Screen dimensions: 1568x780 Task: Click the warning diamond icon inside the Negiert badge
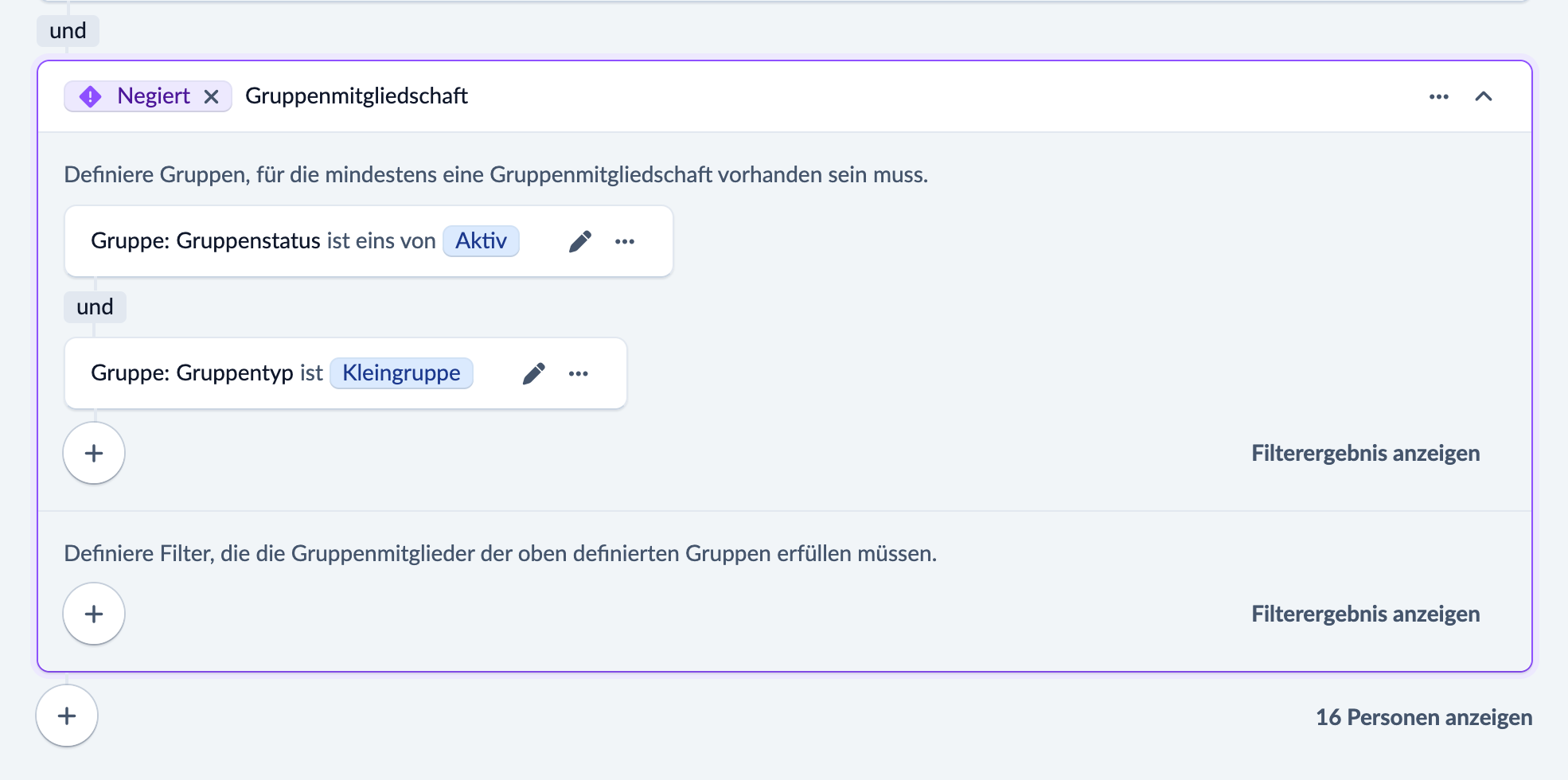tap(91, 96)
